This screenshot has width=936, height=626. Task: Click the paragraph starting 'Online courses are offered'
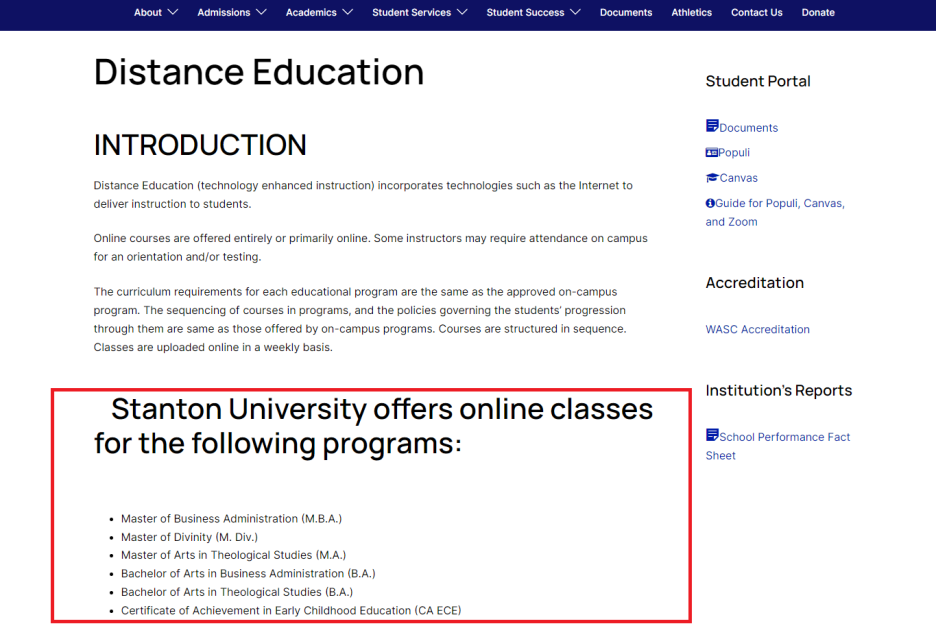coord(371,248)
